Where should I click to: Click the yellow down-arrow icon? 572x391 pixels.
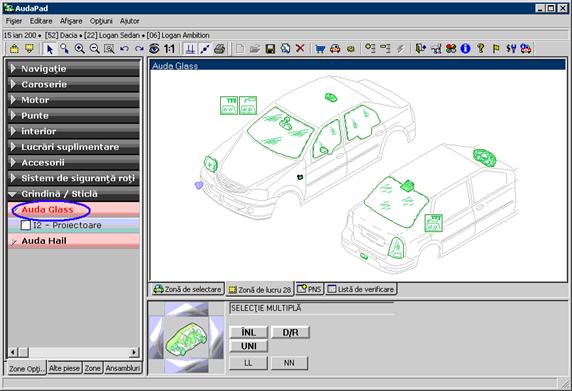click(29, 49)
